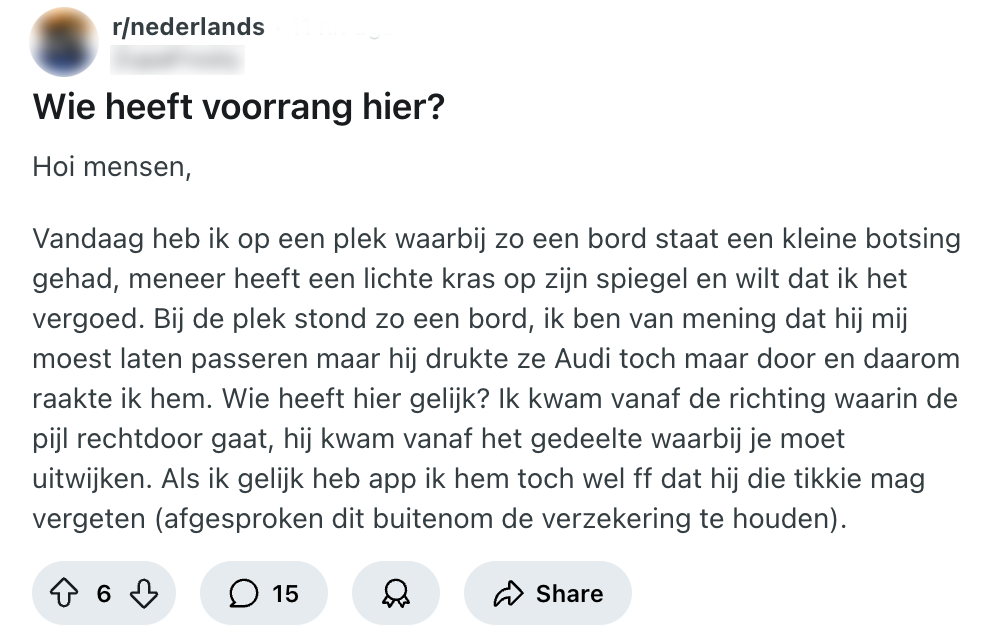Open the subreddit avatar image
Viewport: 1000px width, 635px height.
coord(65,42)
